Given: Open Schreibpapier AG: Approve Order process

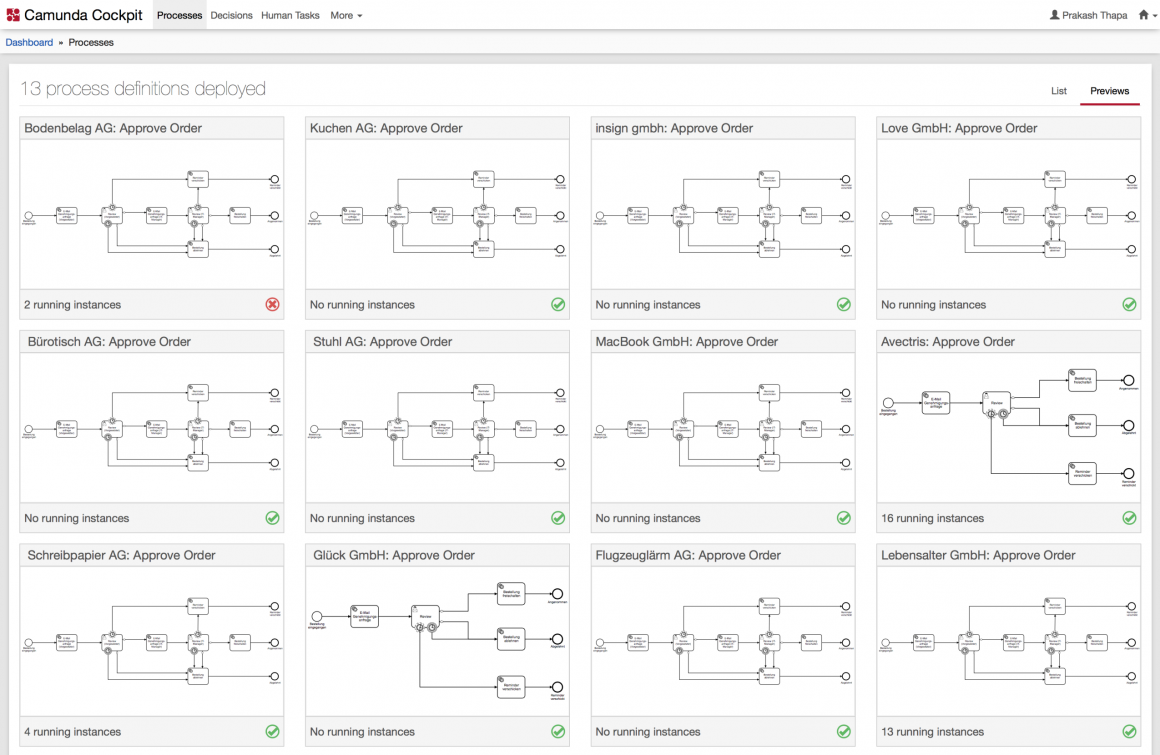Looking at the screenshot, I should coord(121,555).
